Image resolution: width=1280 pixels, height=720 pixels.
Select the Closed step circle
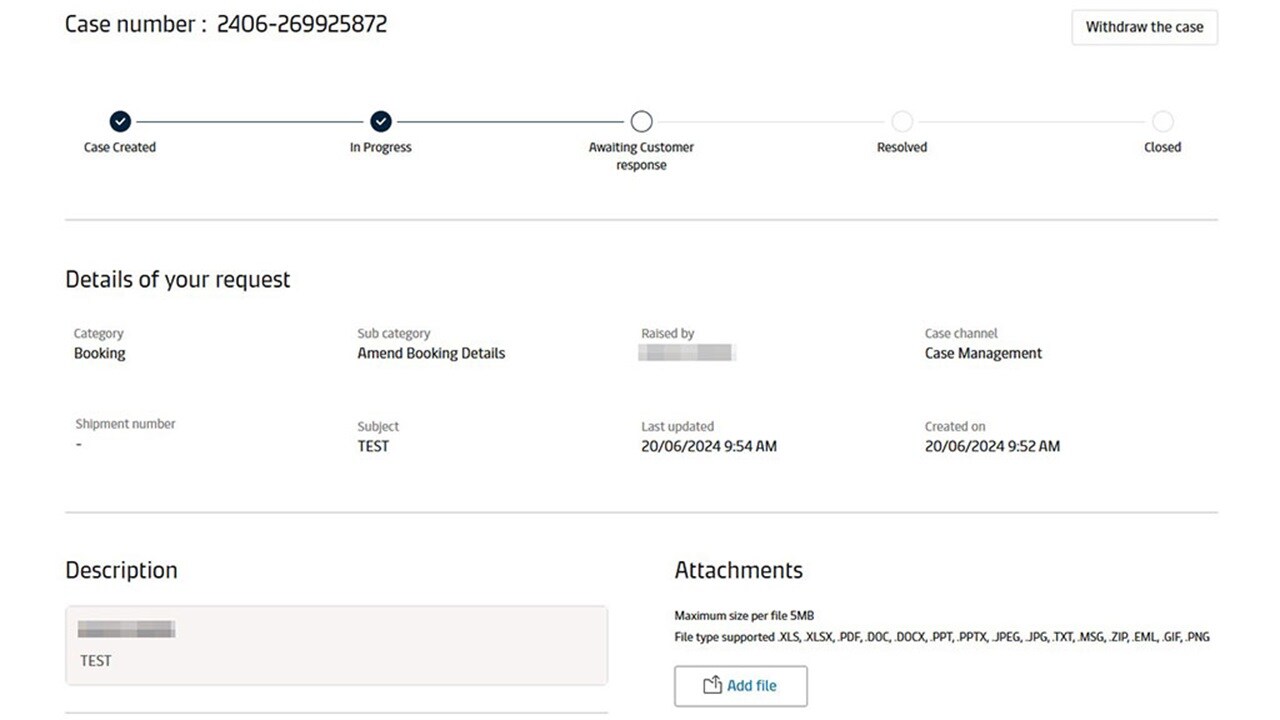coord(1162,121)
